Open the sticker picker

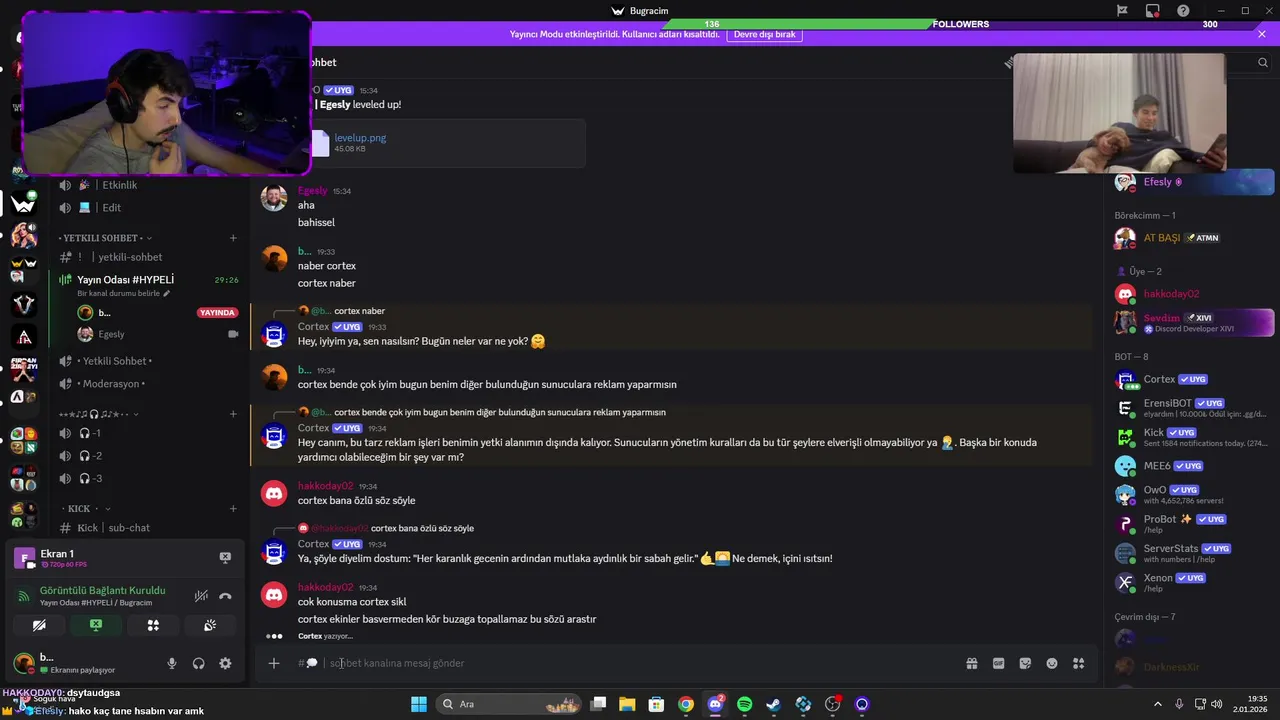pos(1025,663)
